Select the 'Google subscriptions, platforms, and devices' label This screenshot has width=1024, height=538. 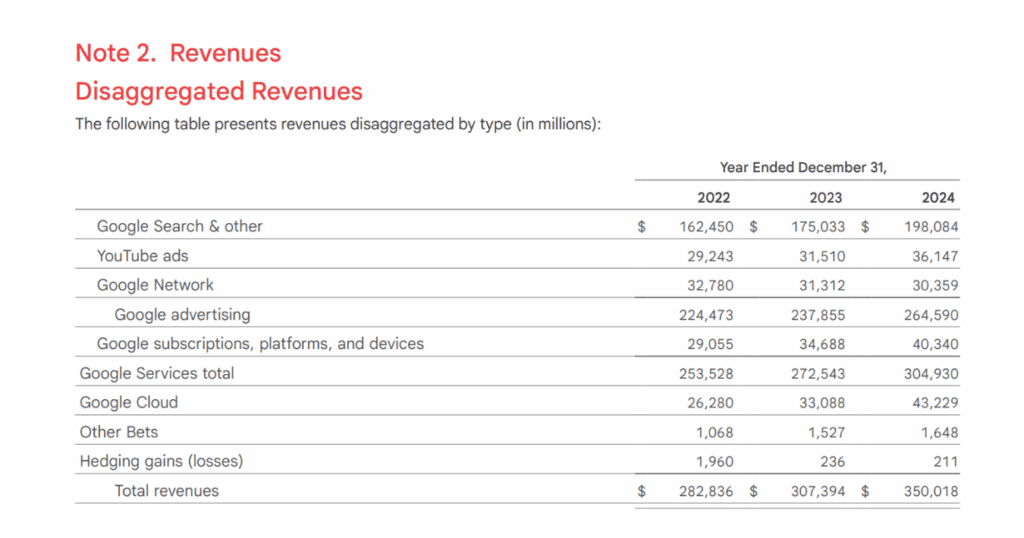260,344
